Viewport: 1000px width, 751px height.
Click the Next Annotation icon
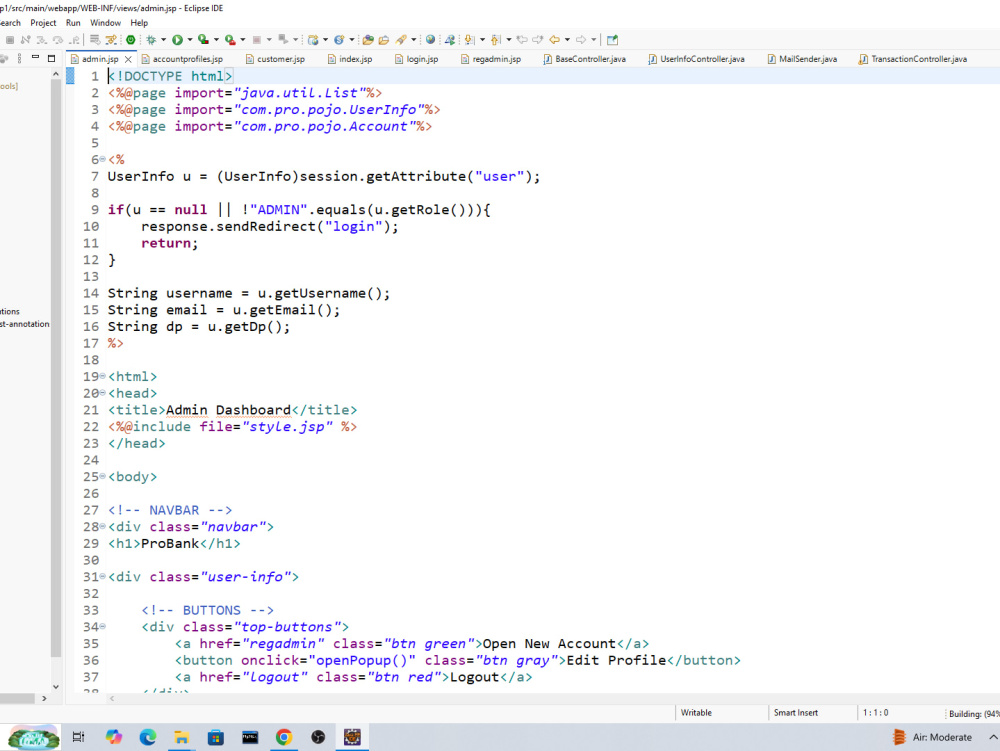point(469,40)
